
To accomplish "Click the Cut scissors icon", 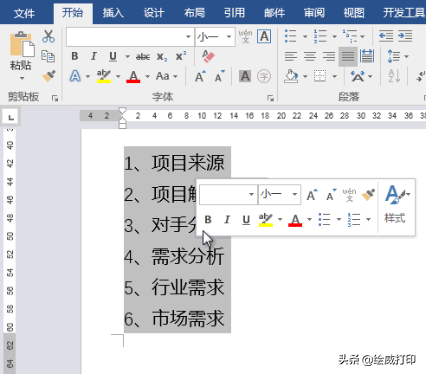I will pos(48,36).
